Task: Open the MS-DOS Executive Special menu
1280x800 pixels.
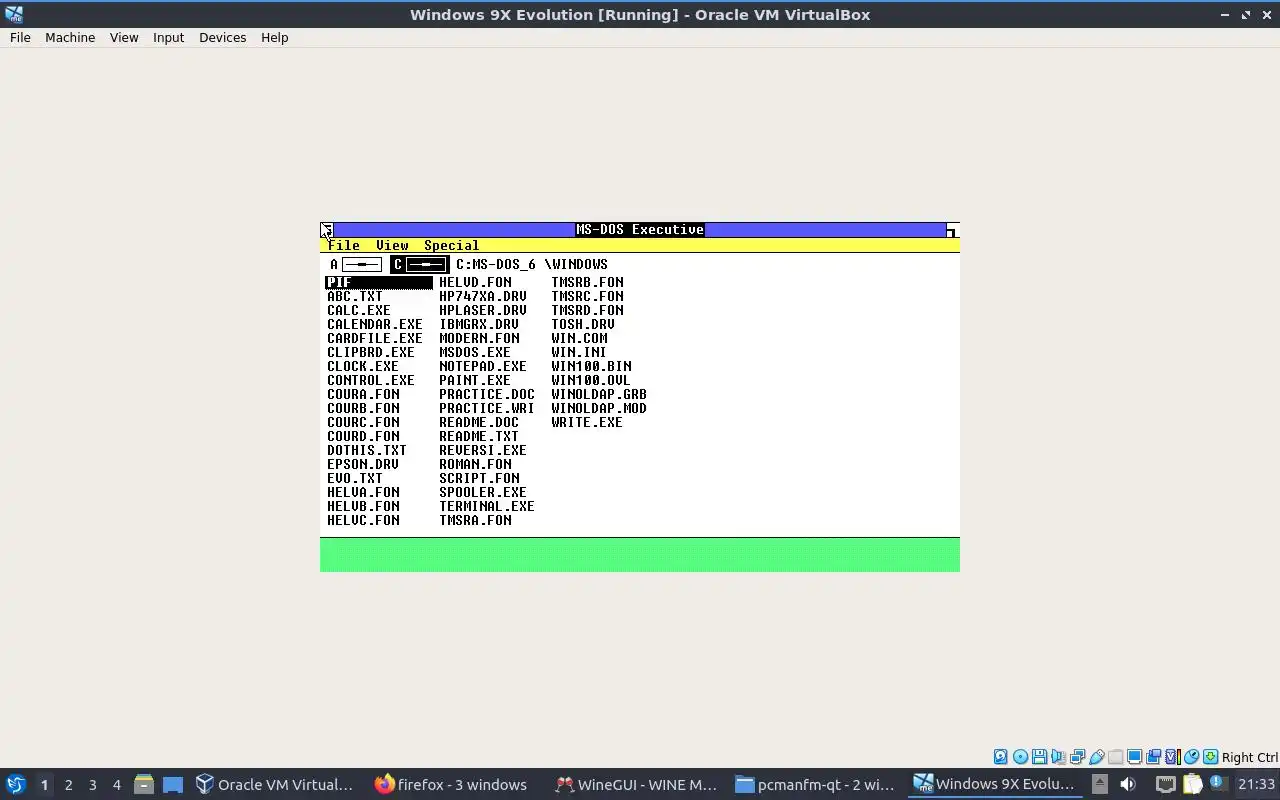Action: click(x=451, y=245)
